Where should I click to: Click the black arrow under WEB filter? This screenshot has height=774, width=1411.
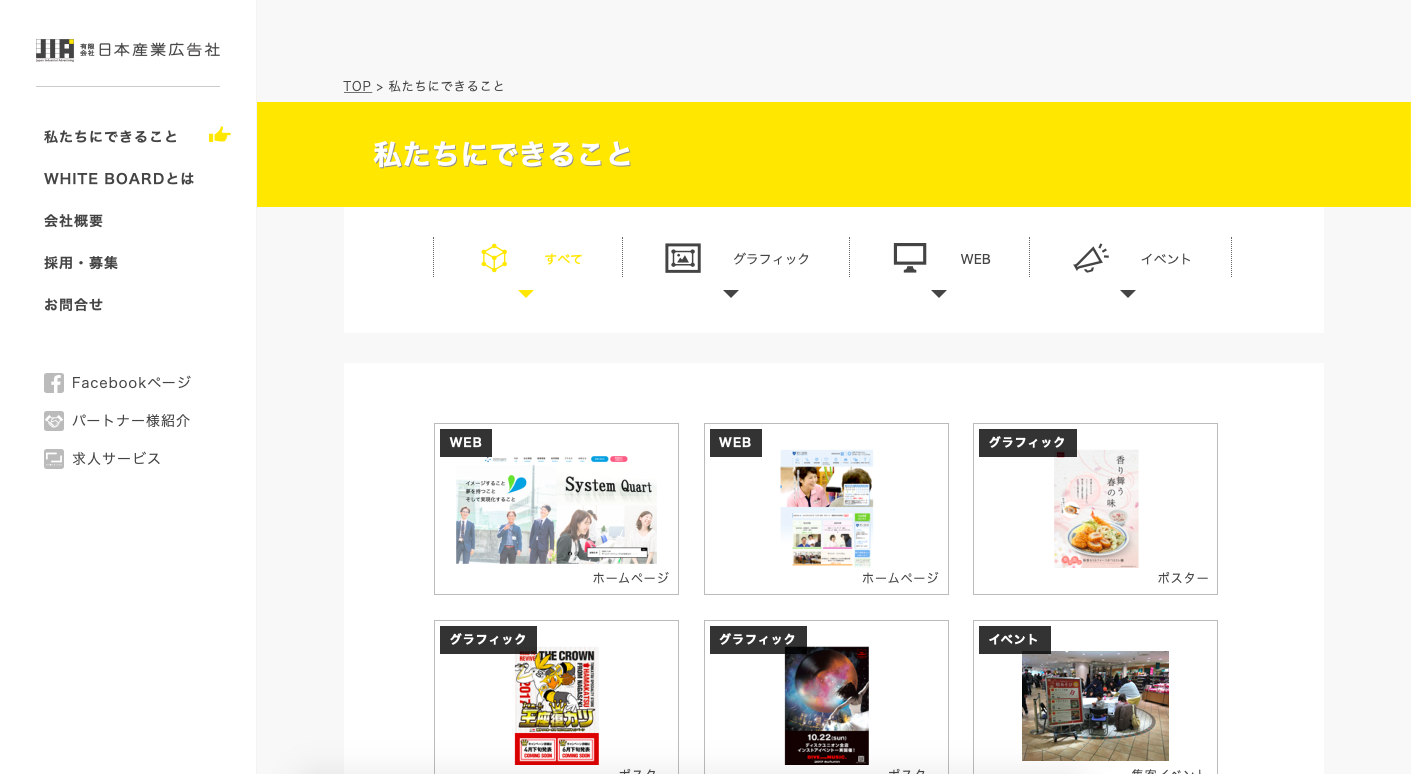point(939,294)
